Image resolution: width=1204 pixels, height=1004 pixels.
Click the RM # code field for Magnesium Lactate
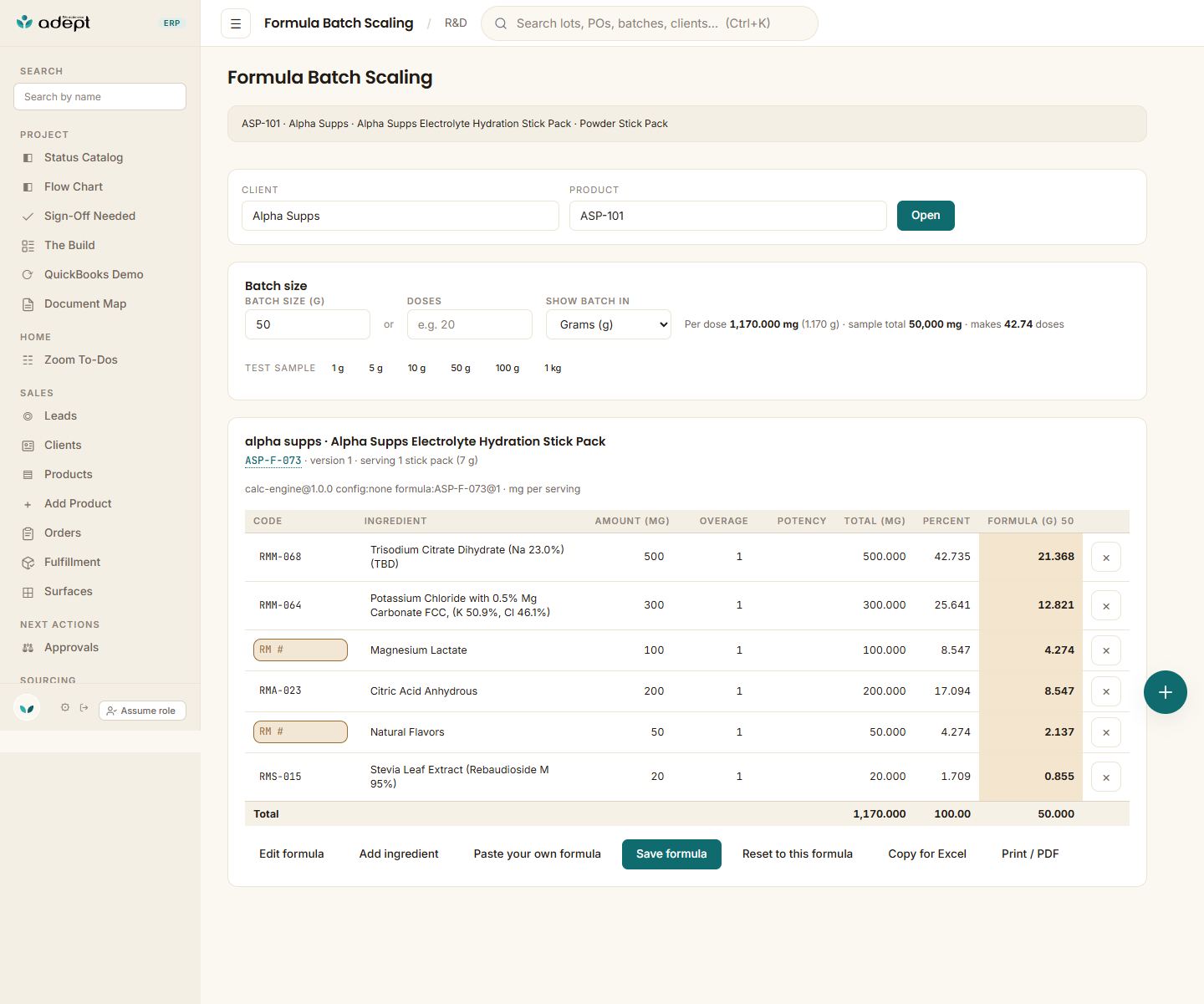pyautogui.click(x=300, y=650)
